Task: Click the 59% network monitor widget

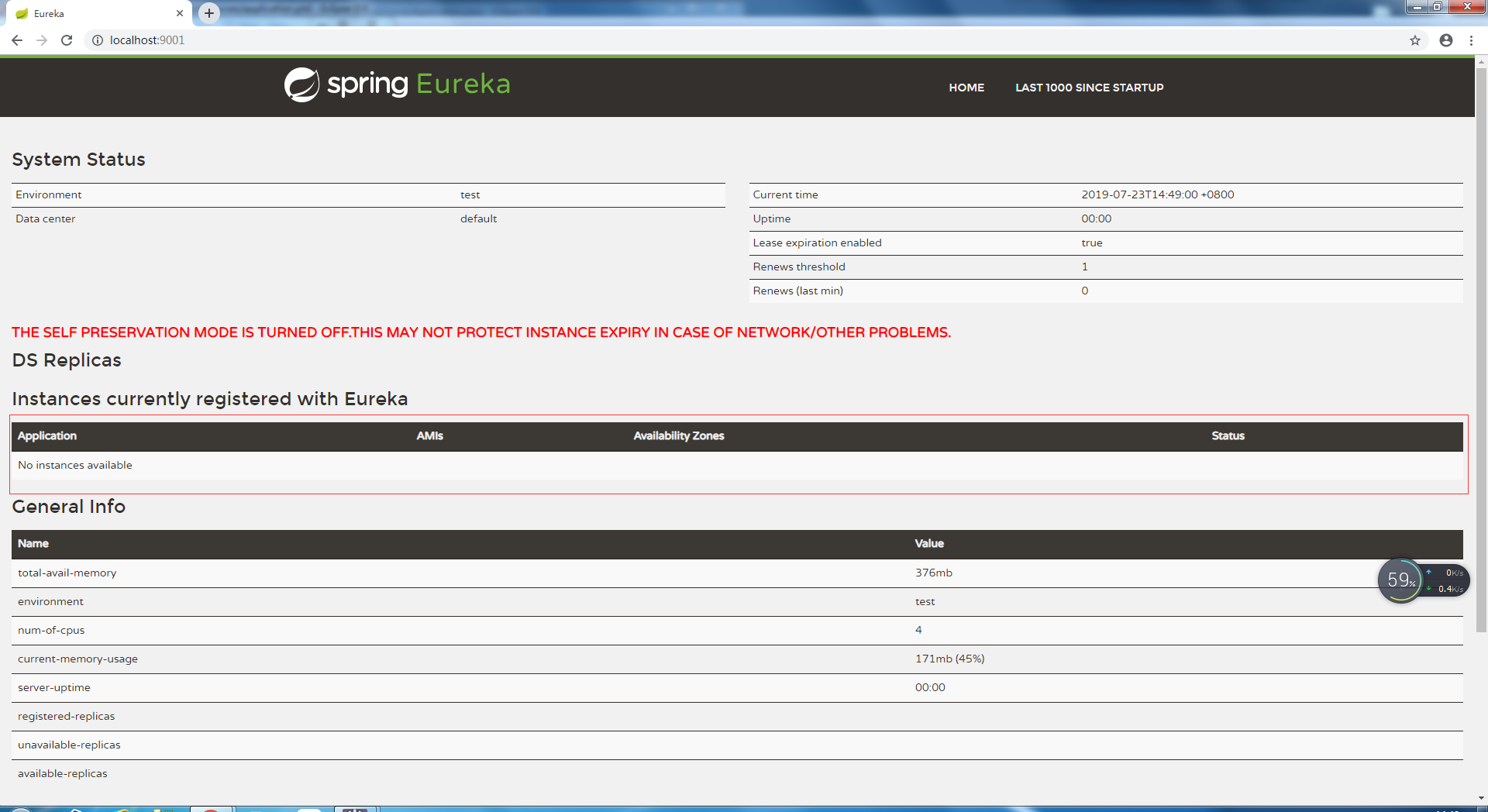Action: (1423, 580)
